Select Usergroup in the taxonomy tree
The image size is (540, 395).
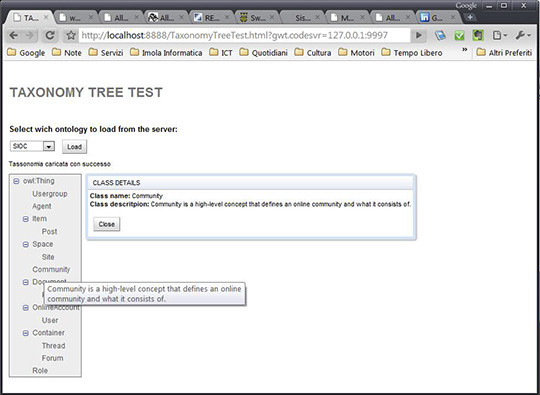point(50,194)
